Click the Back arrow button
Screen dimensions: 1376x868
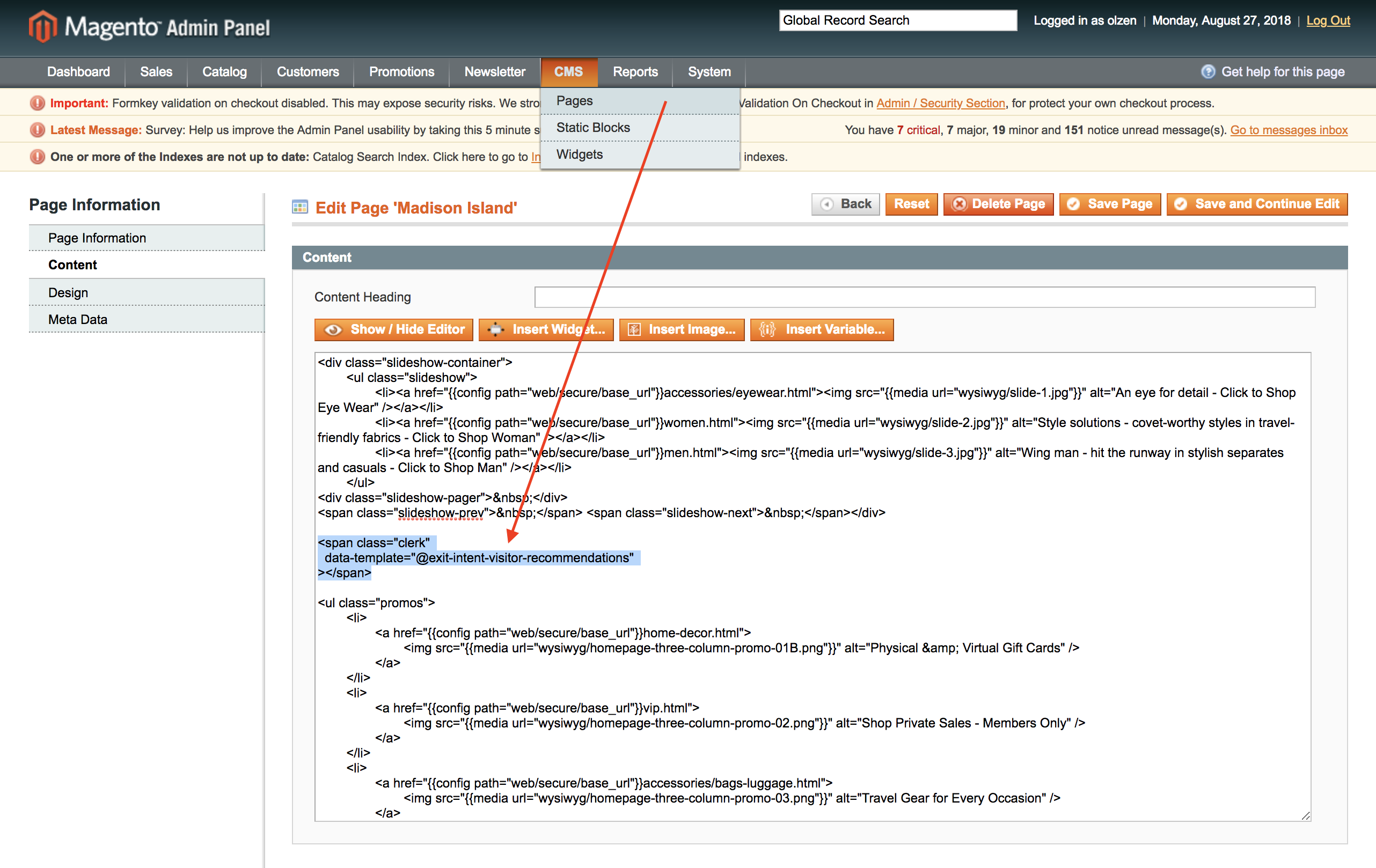(845, 204)
